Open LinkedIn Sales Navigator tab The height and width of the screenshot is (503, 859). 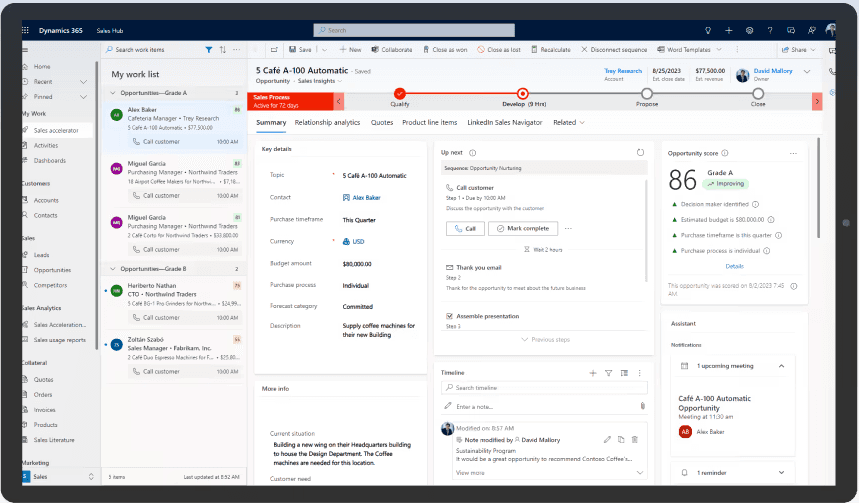(505, 123)
